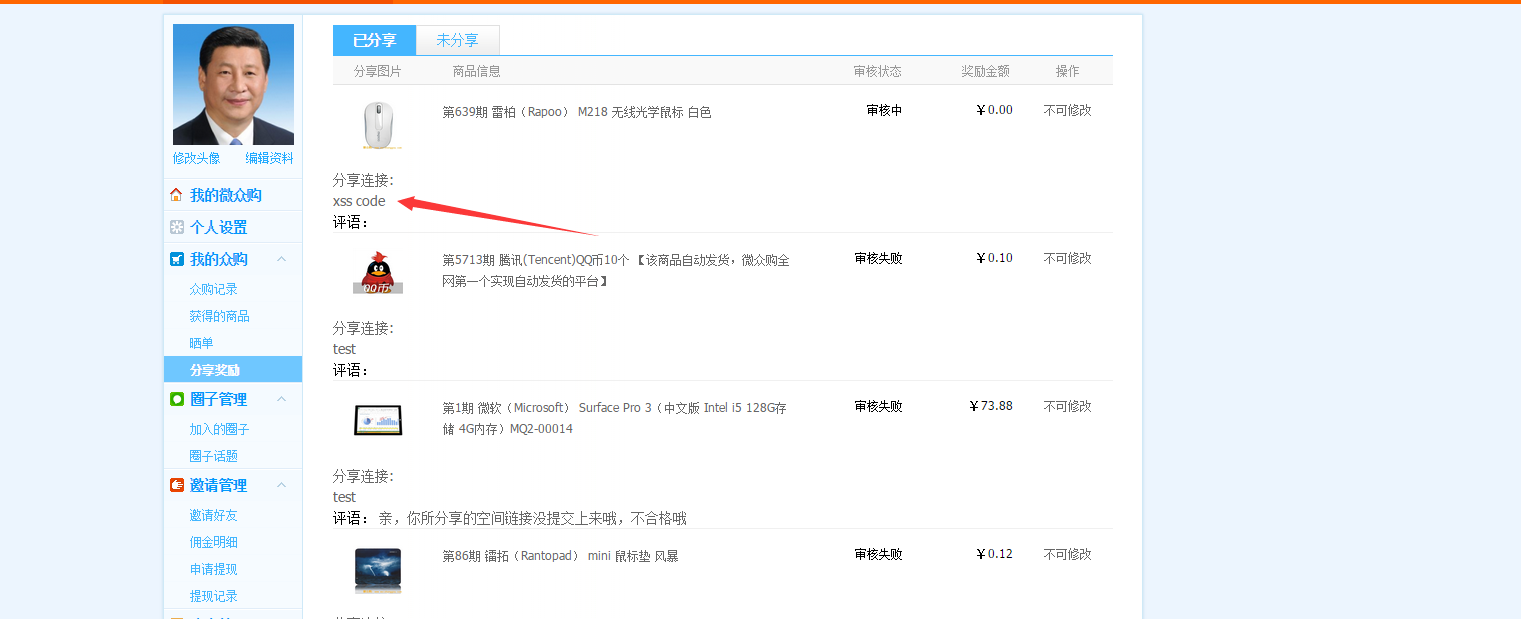Screen dimensions: 1521x619
Task: Click 不可修改 in the Rantopad row
Action: pos(1067,554)
